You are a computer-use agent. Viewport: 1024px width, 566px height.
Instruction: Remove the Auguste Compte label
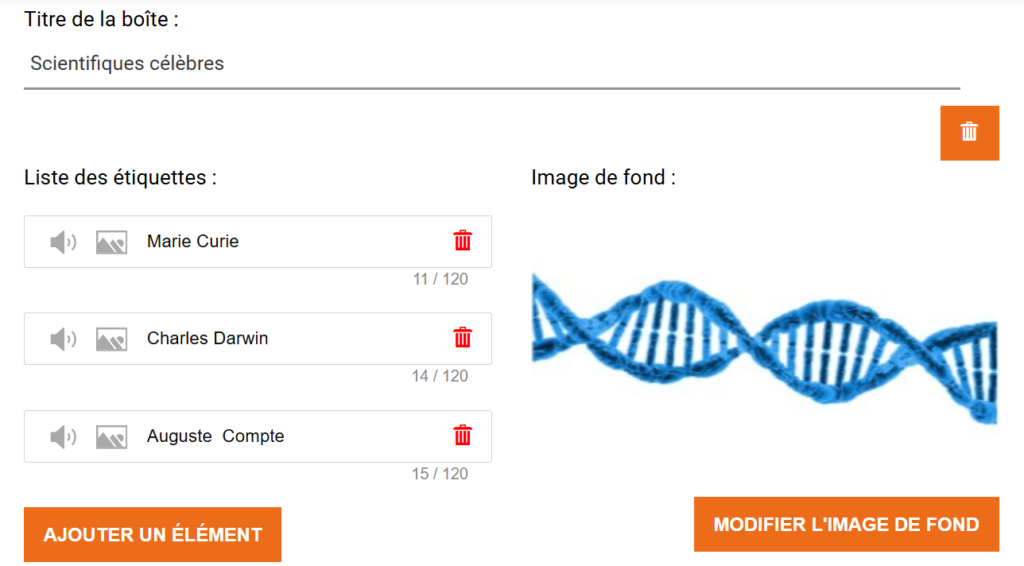pos(463,436)
